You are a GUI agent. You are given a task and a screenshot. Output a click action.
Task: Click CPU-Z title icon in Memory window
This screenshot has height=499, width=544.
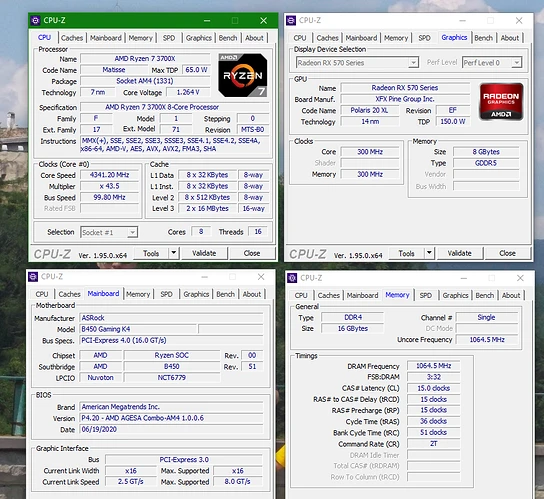tap(292, 278)
